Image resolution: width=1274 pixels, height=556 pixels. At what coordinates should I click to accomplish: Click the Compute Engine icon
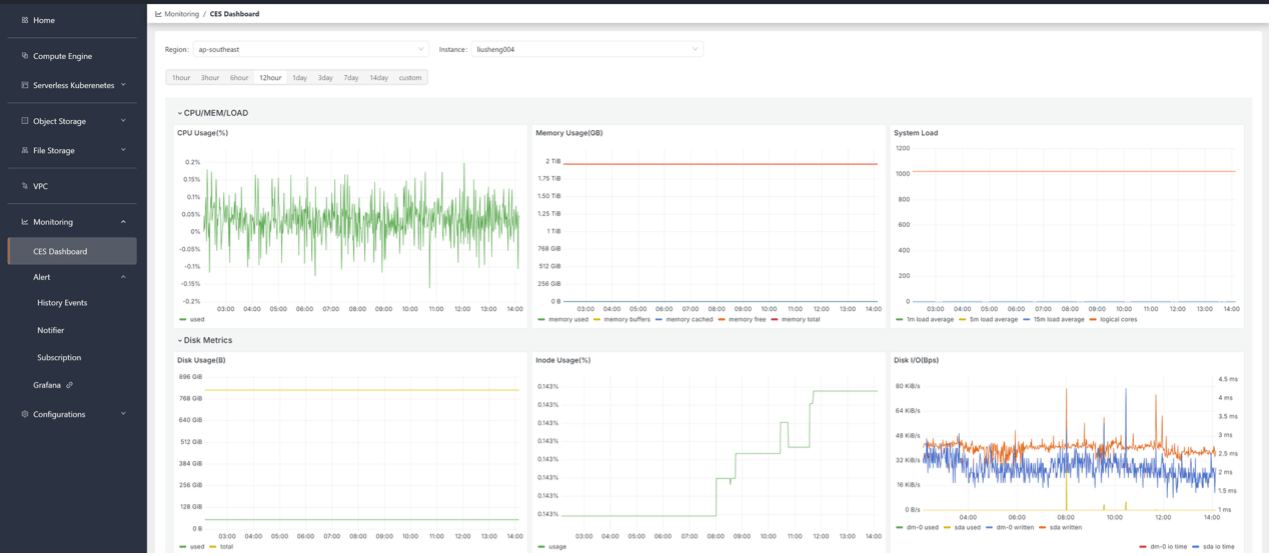click(25, 56)
